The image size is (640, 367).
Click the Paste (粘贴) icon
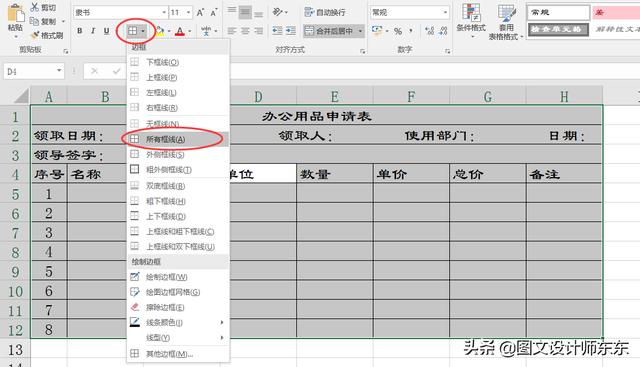[16, 13]
